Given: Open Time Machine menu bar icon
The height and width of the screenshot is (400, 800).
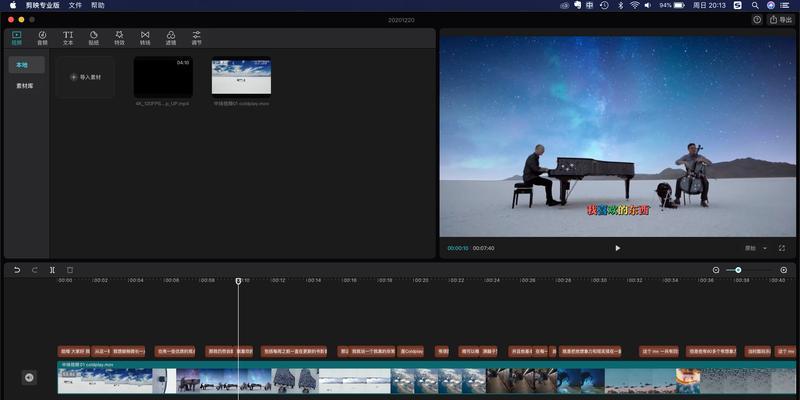Looking at the screenshot, I should (604, 5).
